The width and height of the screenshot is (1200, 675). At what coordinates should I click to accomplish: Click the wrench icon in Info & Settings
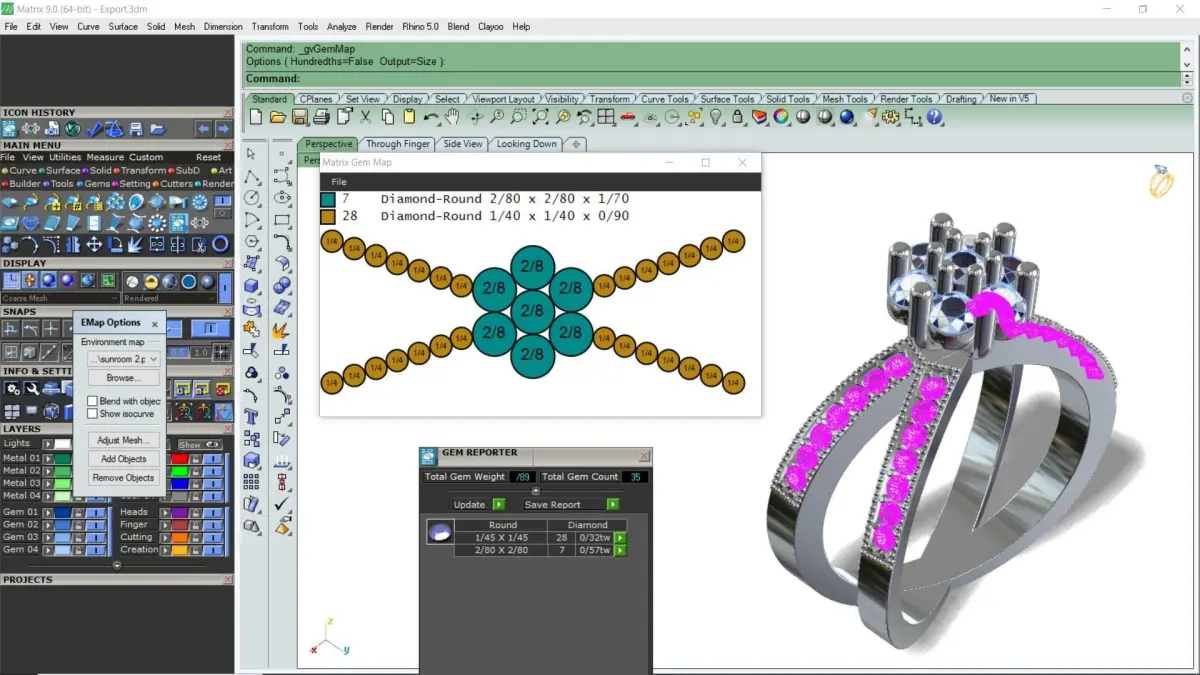pos(32,388)
